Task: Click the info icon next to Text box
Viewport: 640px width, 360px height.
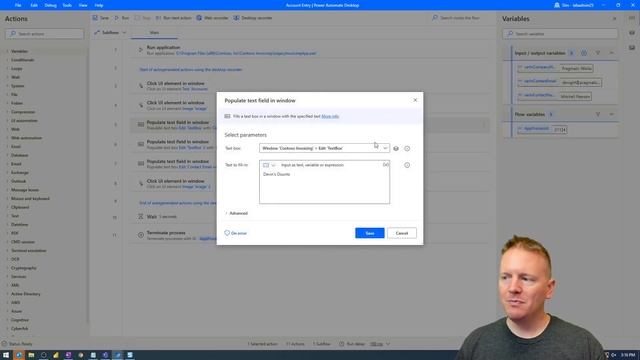Action: [407, 149]
